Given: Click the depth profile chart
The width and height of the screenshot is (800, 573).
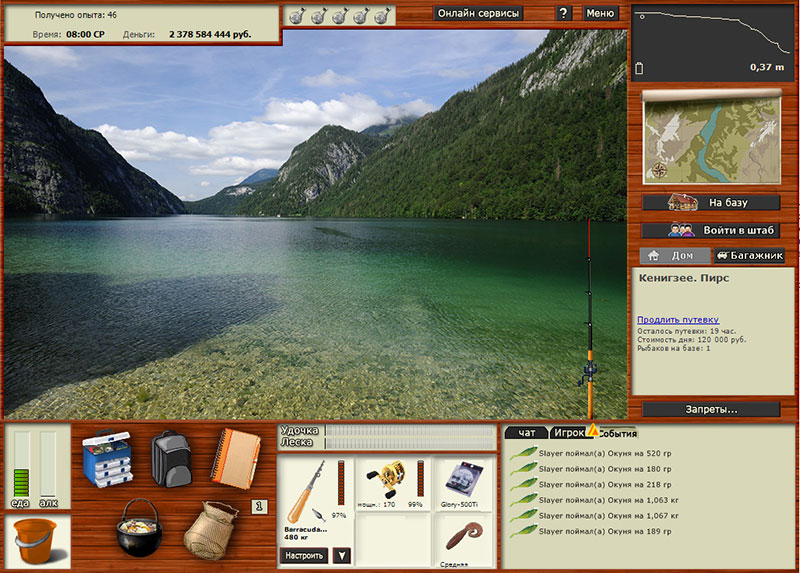Looking at the screenshot, I should pos(713,43).
